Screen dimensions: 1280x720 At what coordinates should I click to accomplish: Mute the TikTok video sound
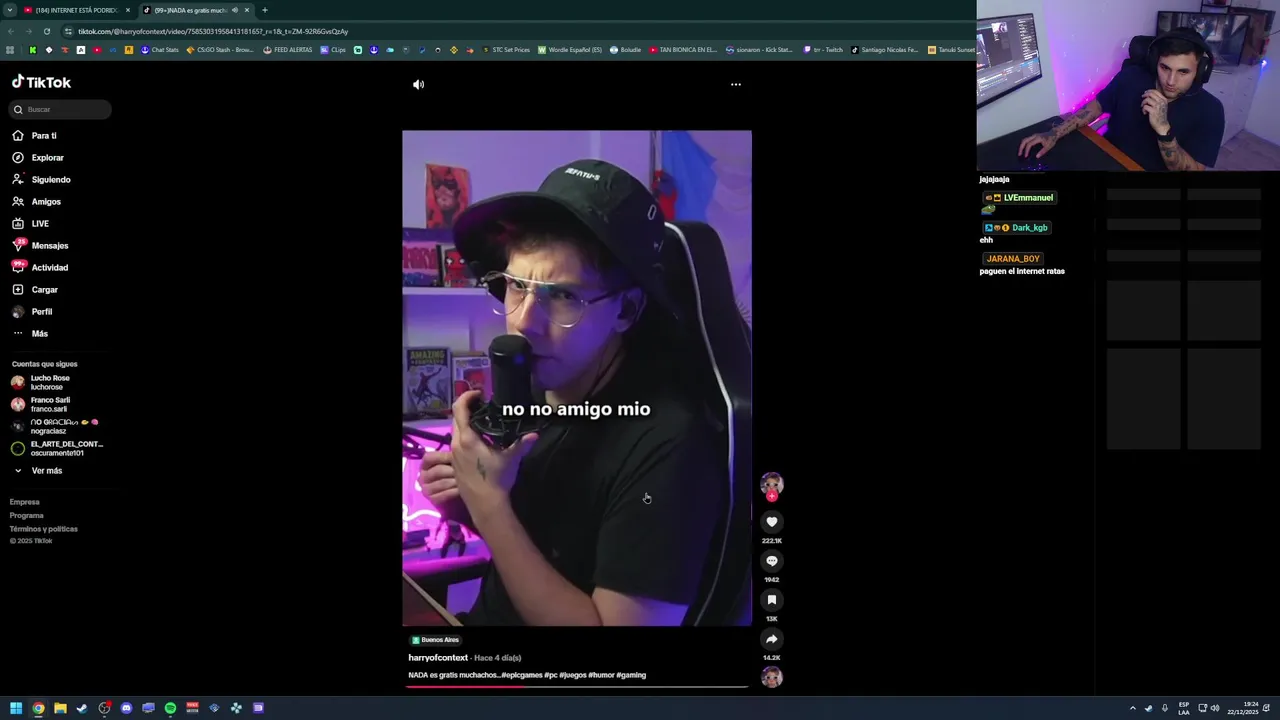coord(418,84)
